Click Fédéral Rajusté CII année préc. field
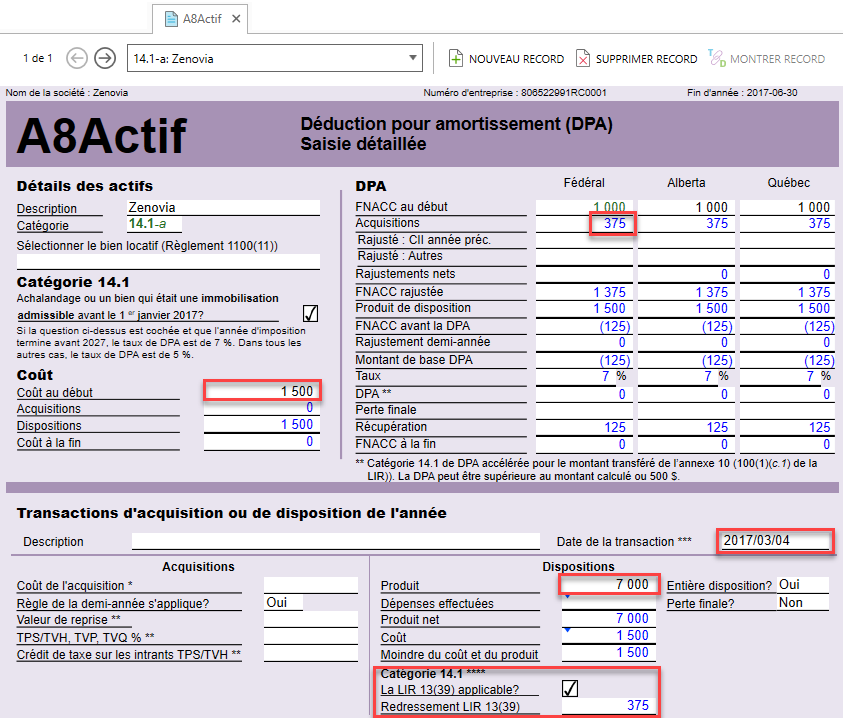 (584, 240)
